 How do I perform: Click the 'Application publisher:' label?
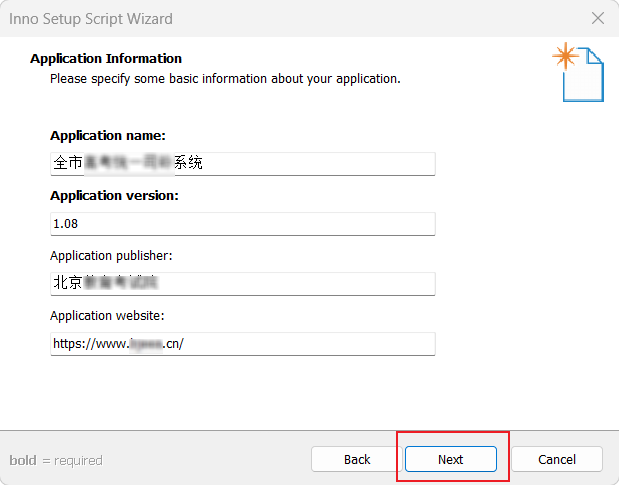[111, 256]
